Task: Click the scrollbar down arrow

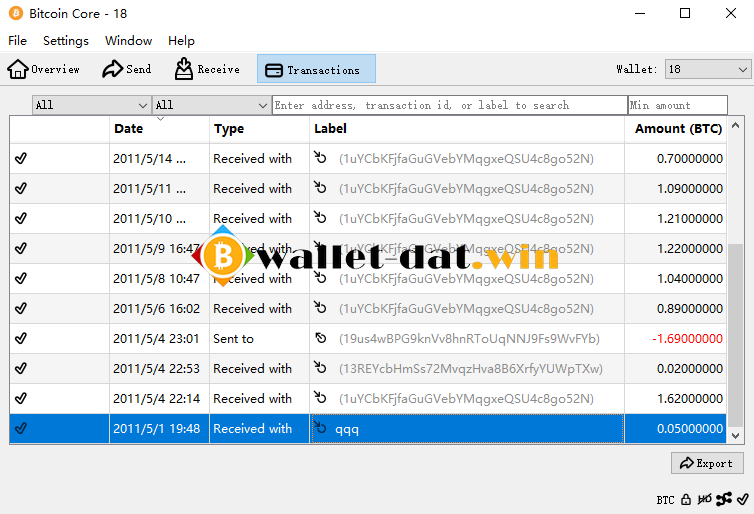Action: pos(735,436)
